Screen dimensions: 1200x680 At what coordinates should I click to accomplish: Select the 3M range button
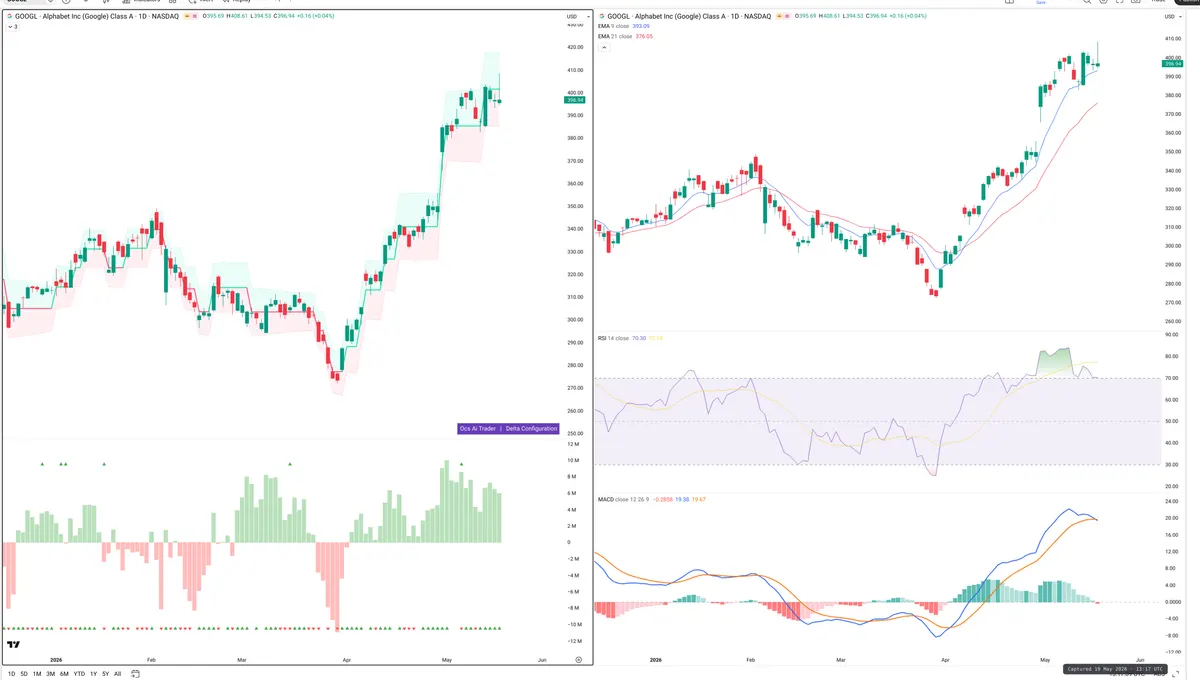pyautogui.click(x=50, y=674)
